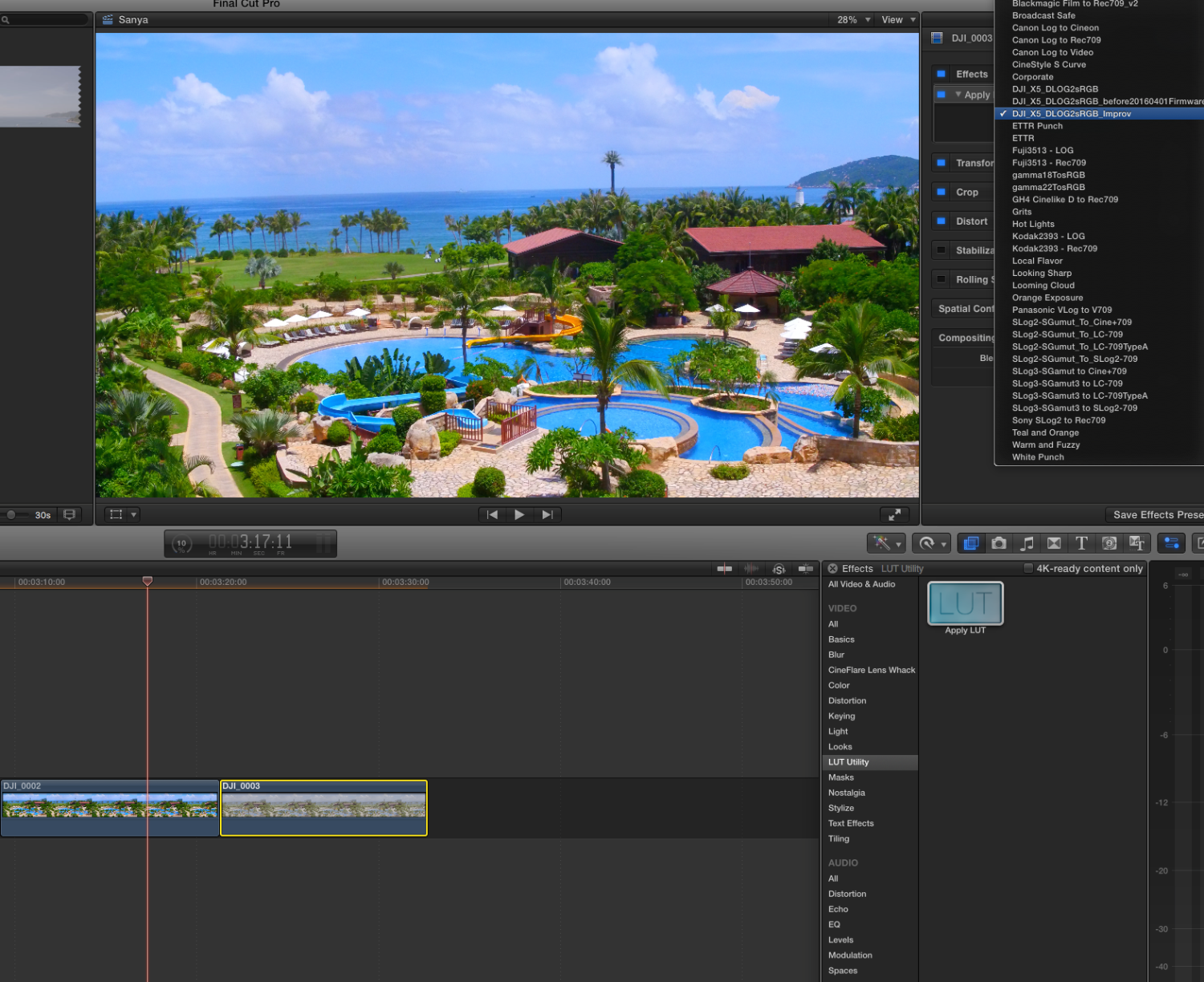The width and height of the screenshot is (1204, 982).
Task: Toggle soloing with the S icon
Action: tap(779, 569)
